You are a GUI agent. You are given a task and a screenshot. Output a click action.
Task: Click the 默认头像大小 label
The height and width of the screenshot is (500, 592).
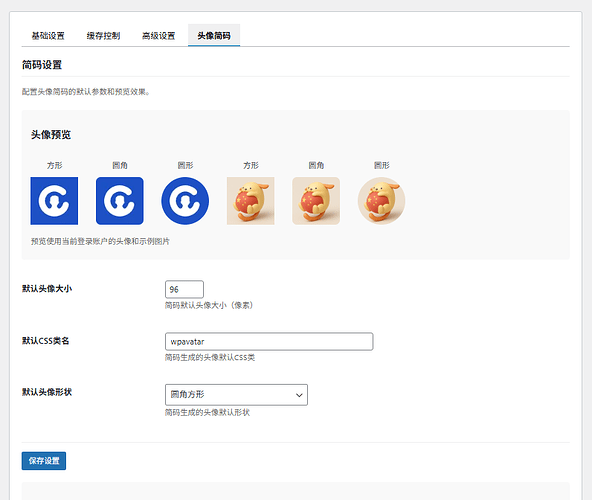[x=47, y=289]
